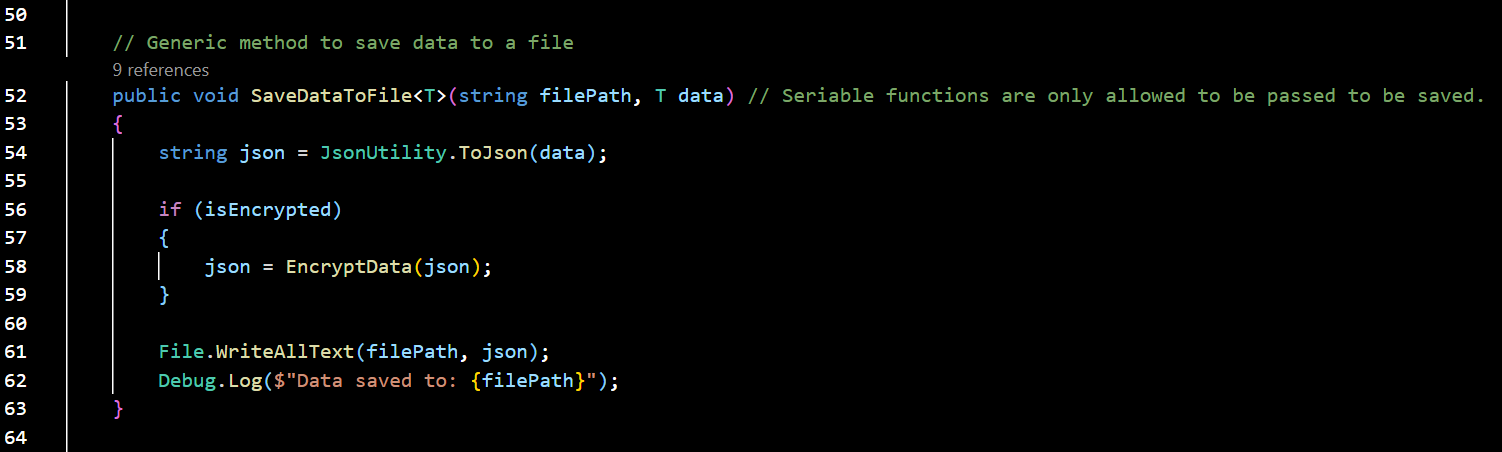Click the JsonUtility class reference

[384, 153]
